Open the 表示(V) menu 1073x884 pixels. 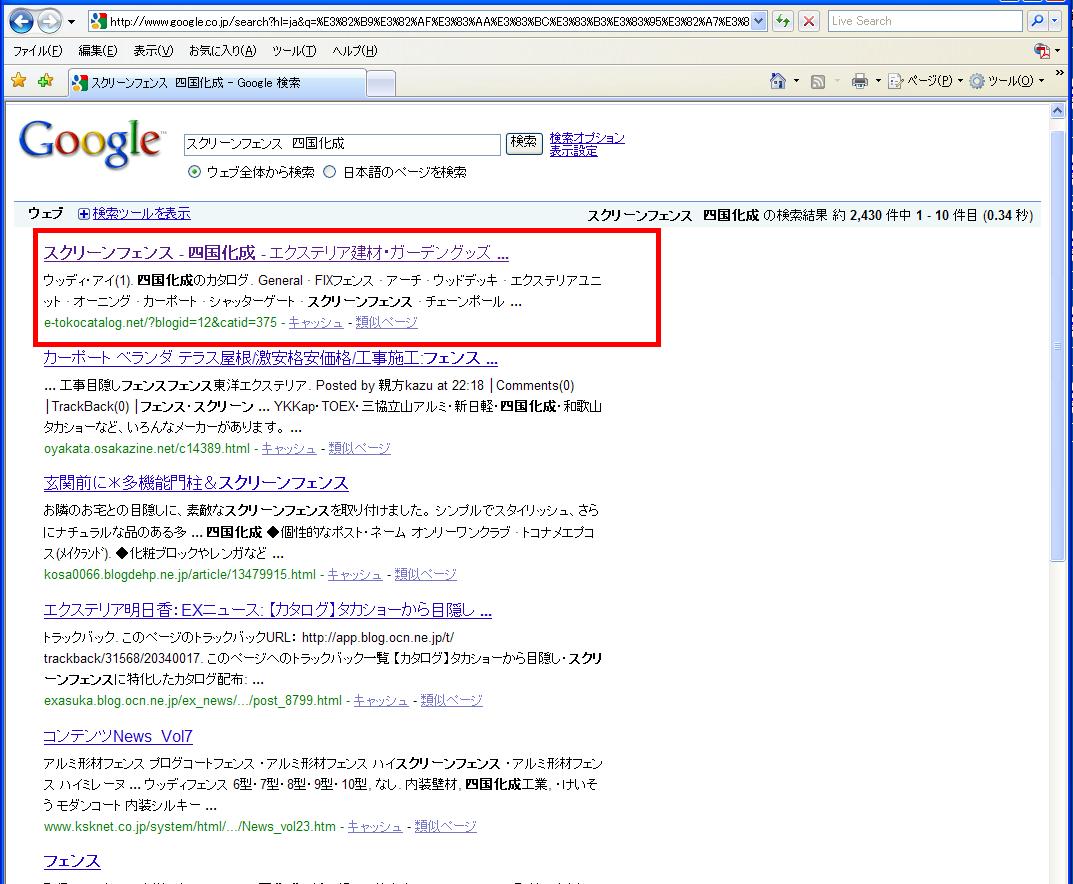coord(153,51)
